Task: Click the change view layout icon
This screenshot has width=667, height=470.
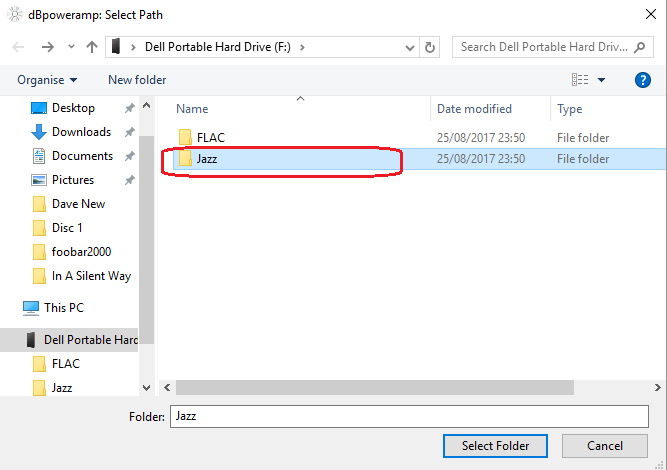Action: pos(580,80)
